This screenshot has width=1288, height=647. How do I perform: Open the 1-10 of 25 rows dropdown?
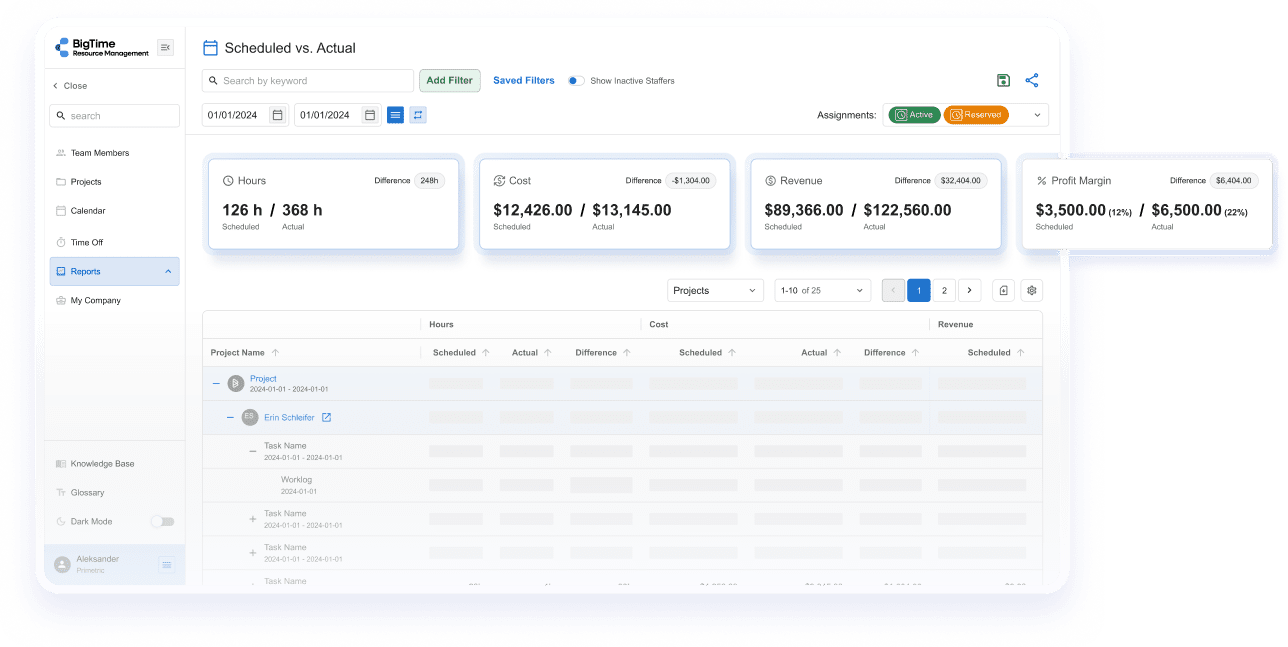coord(823,290)
